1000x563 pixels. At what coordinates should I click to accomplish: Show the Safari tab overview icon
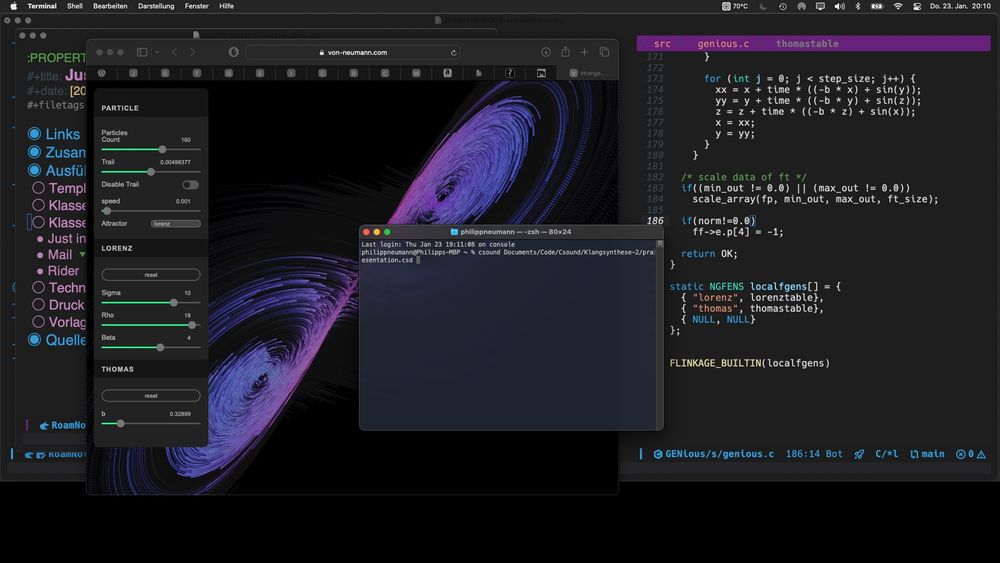click(604, 52)
